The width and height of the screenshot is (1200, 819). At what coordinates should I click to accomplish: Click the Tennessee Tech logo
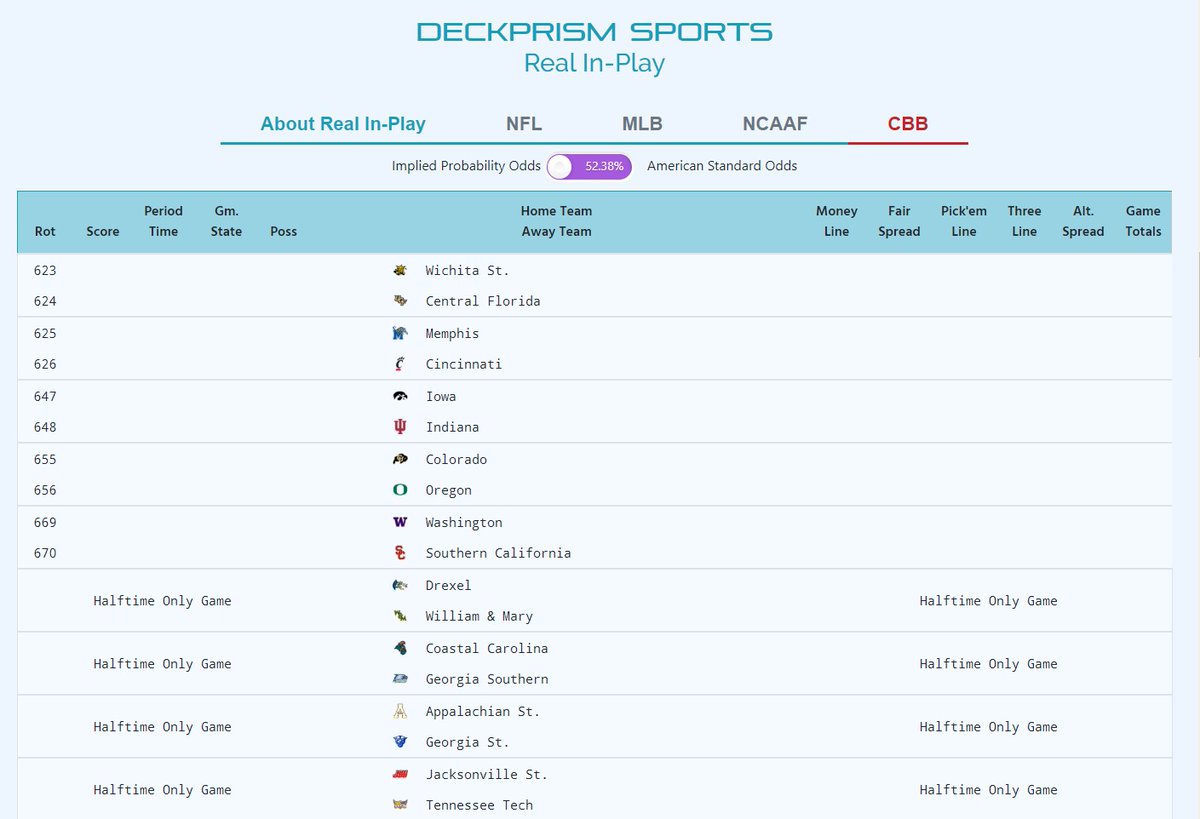click(400, 805)
